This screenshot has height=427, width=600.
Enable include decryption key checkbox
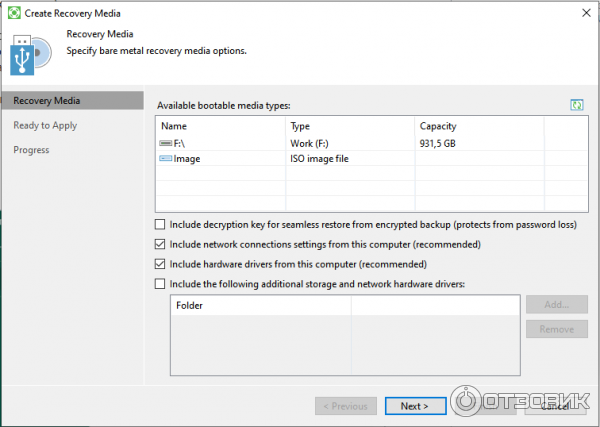160,224
